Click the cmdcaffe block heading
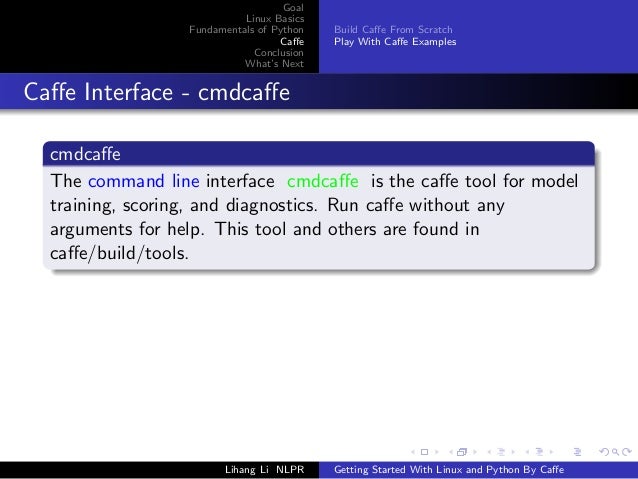 (85, 154)
